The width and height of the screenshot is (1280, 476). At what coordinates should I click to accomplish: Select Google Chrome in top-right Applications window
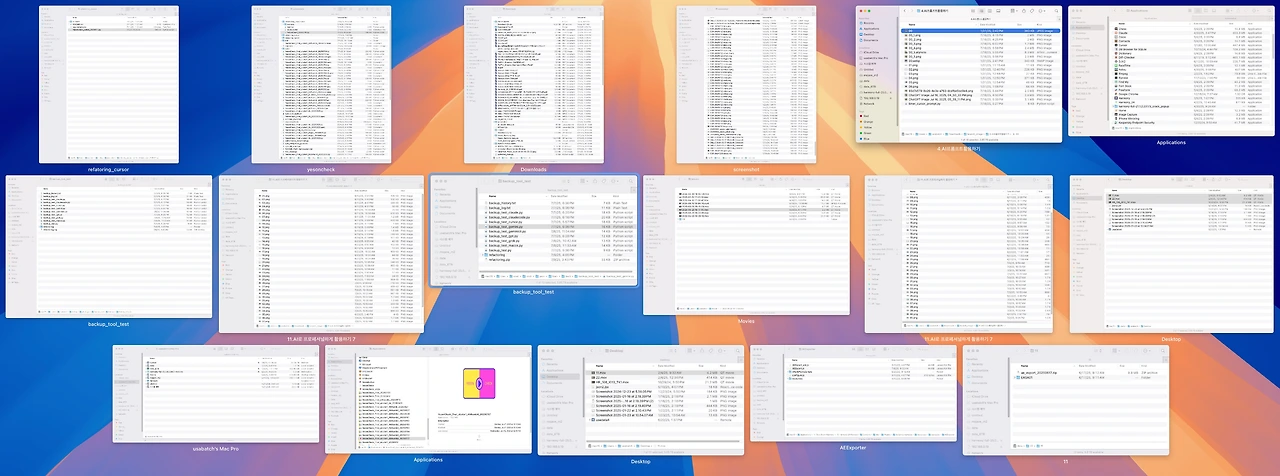1190,94
